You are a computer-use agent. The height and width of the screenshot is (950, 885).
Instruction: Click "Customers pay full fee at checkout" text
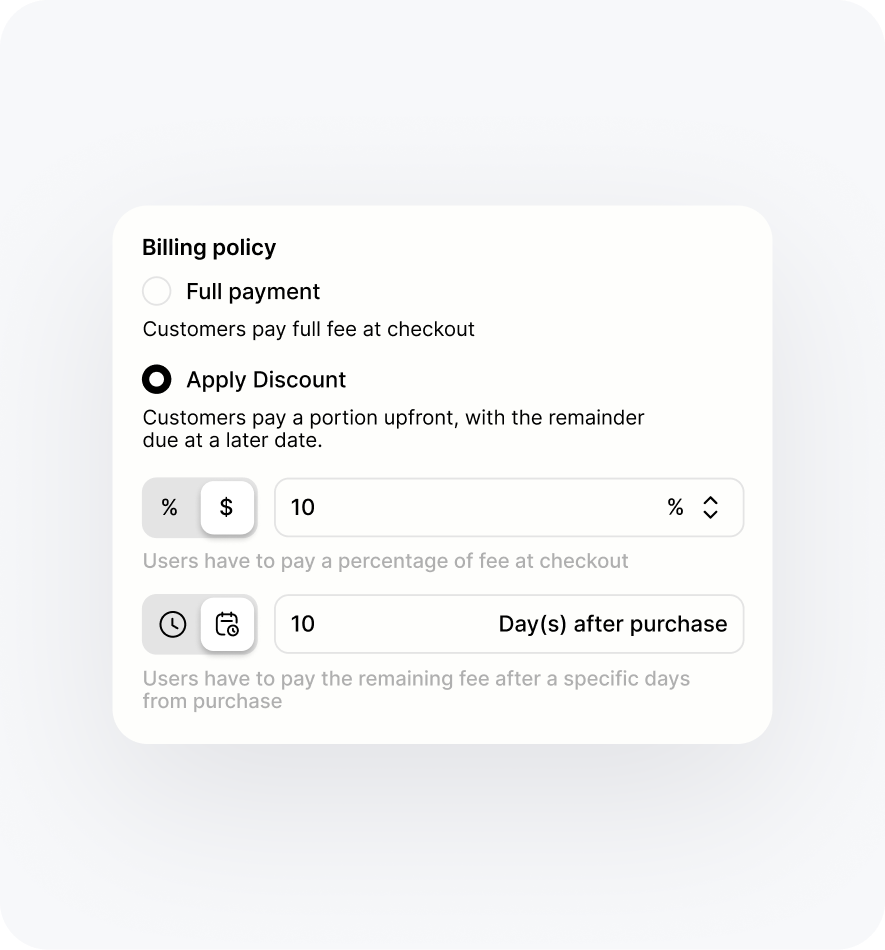[x=309, y=329]
